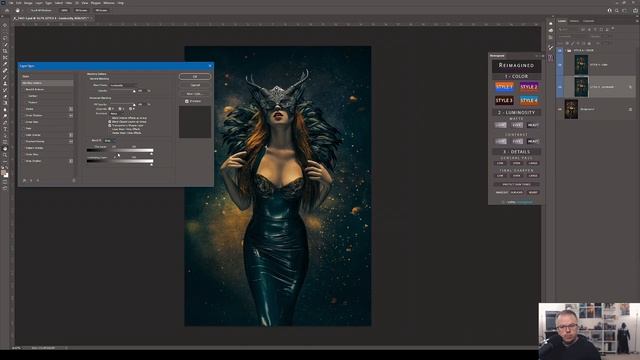Select the Move tool in the toolbar

click(5, 25)
